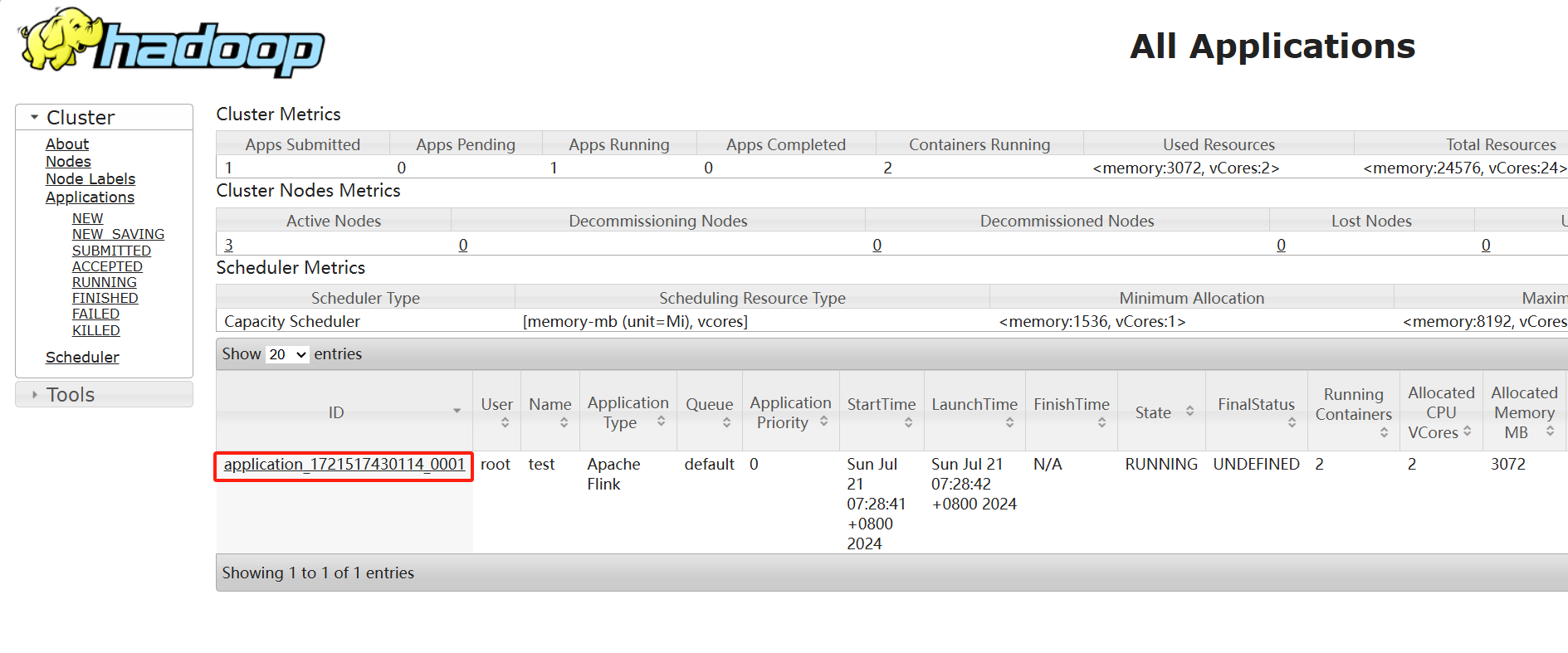Image resolution: width=1568 pixels, height=653 pixels.
Task: Show FINISHED applications from sidebar
Action: pyautogui.click(x=105, y=299)
